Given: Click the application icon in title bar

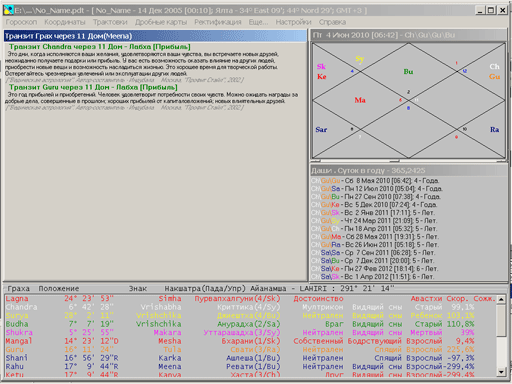Looking at the screenshot, I should [x=9, y=10].
